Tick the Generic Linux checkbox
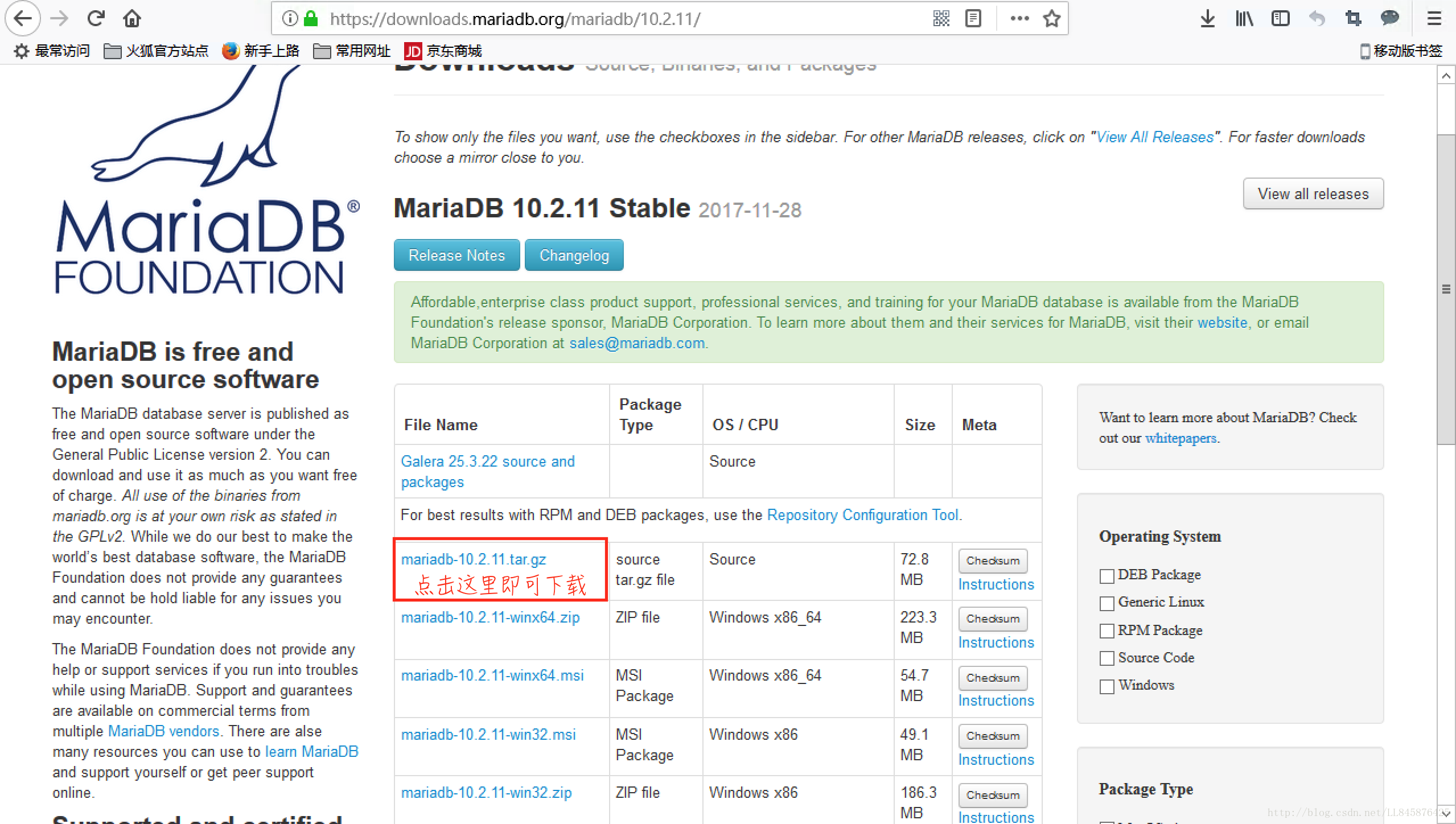This screenshot has height=824, width=1456. click(x=1107, y=603)
